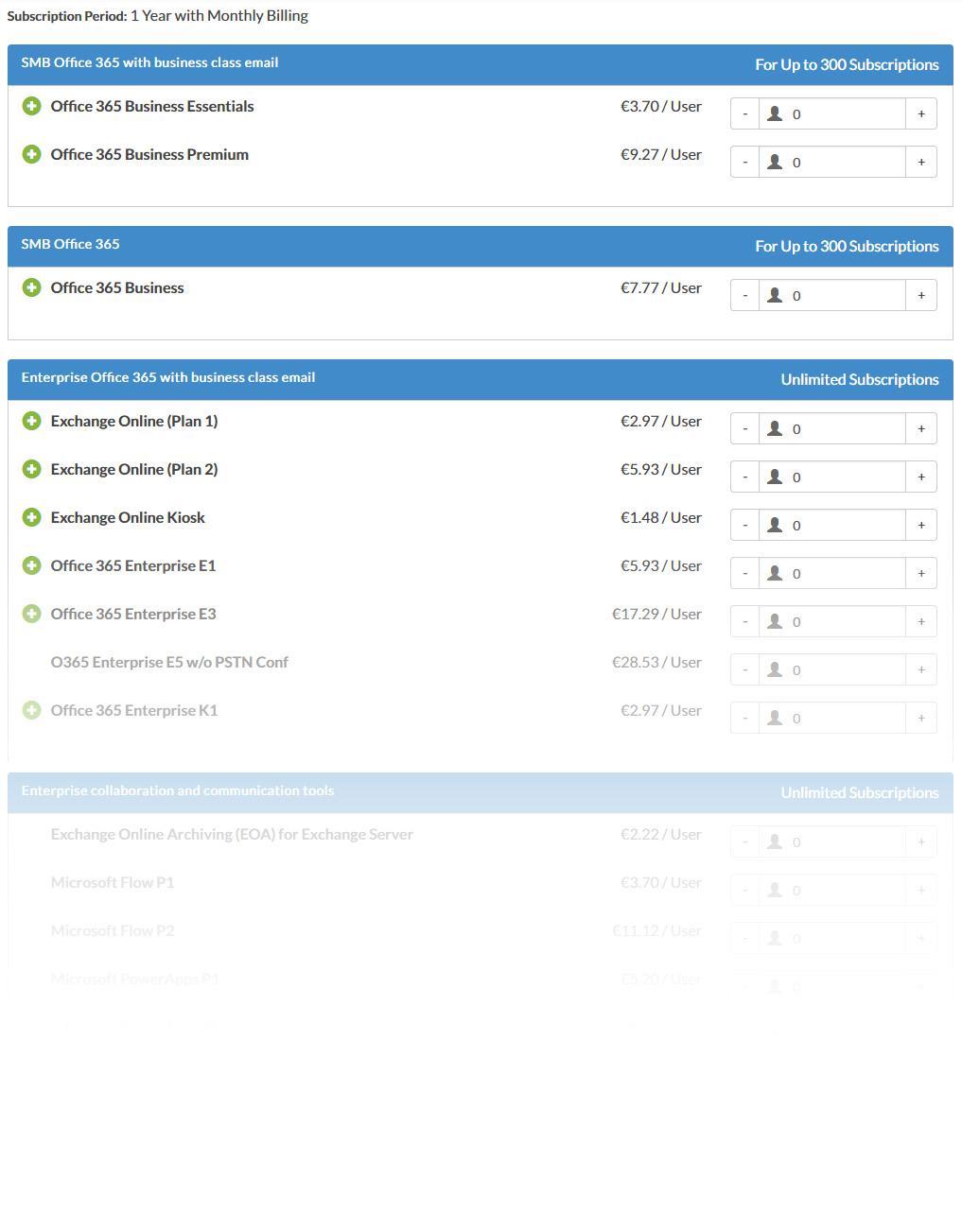Select Exchange Online Archiving (EOA) for Exchange Server

232,834
